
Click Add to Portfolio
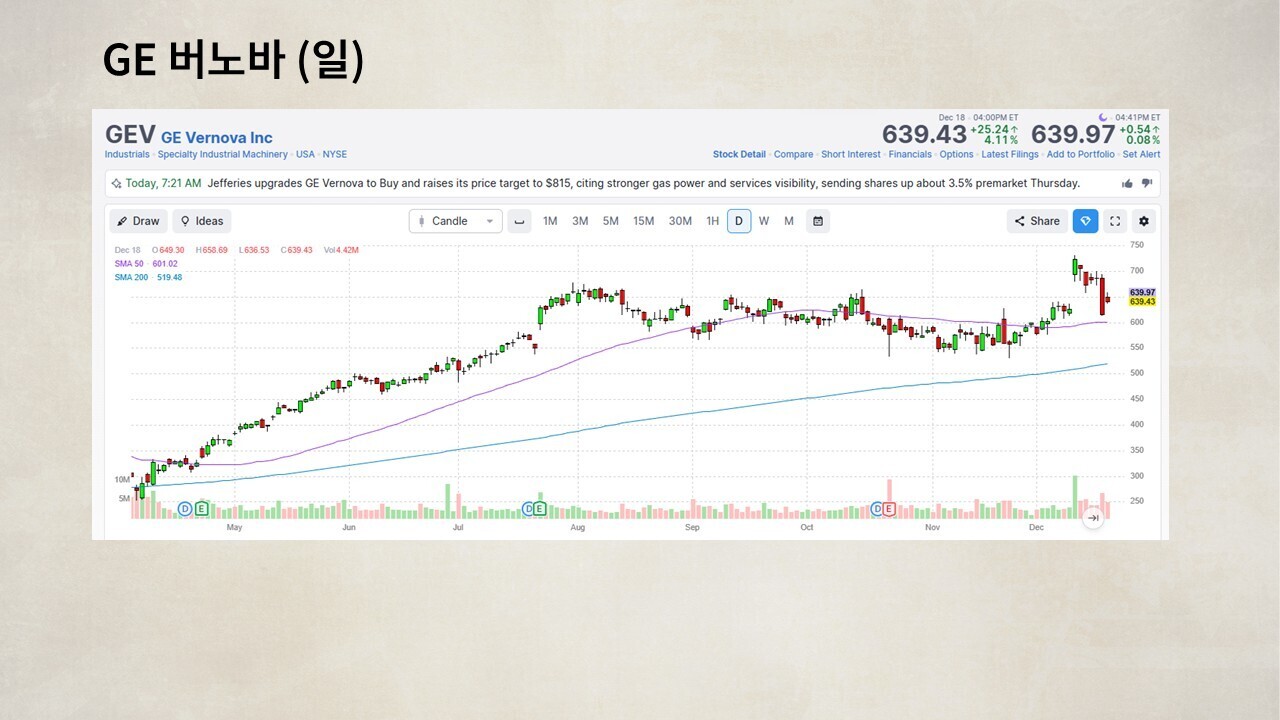1081,155
